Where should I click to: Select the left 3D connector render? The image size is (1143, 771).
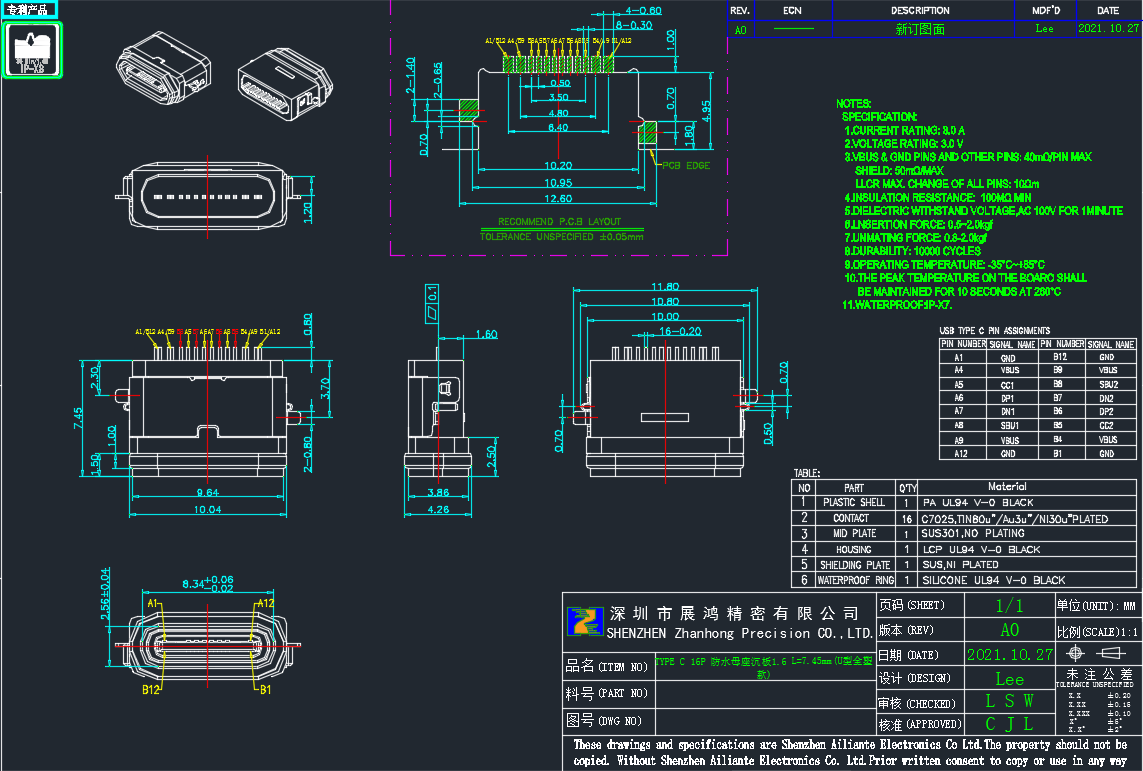tap(163, 69)
